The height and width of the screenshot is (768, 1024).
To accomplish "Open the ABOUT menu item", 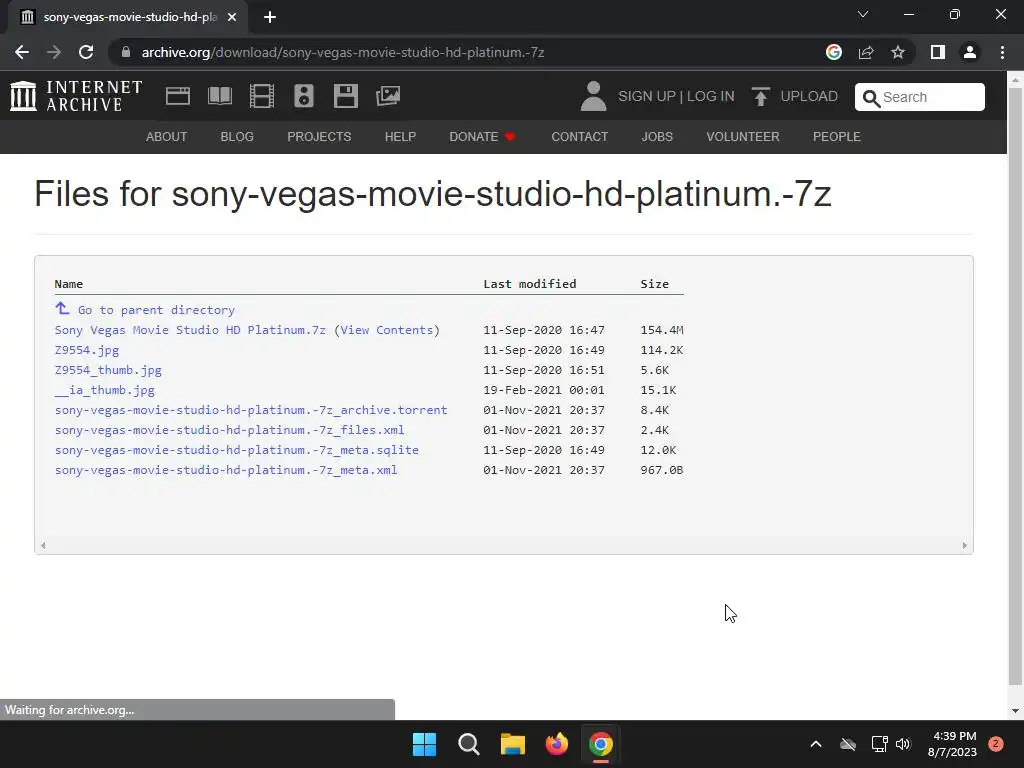I will (x=167, y=136).
